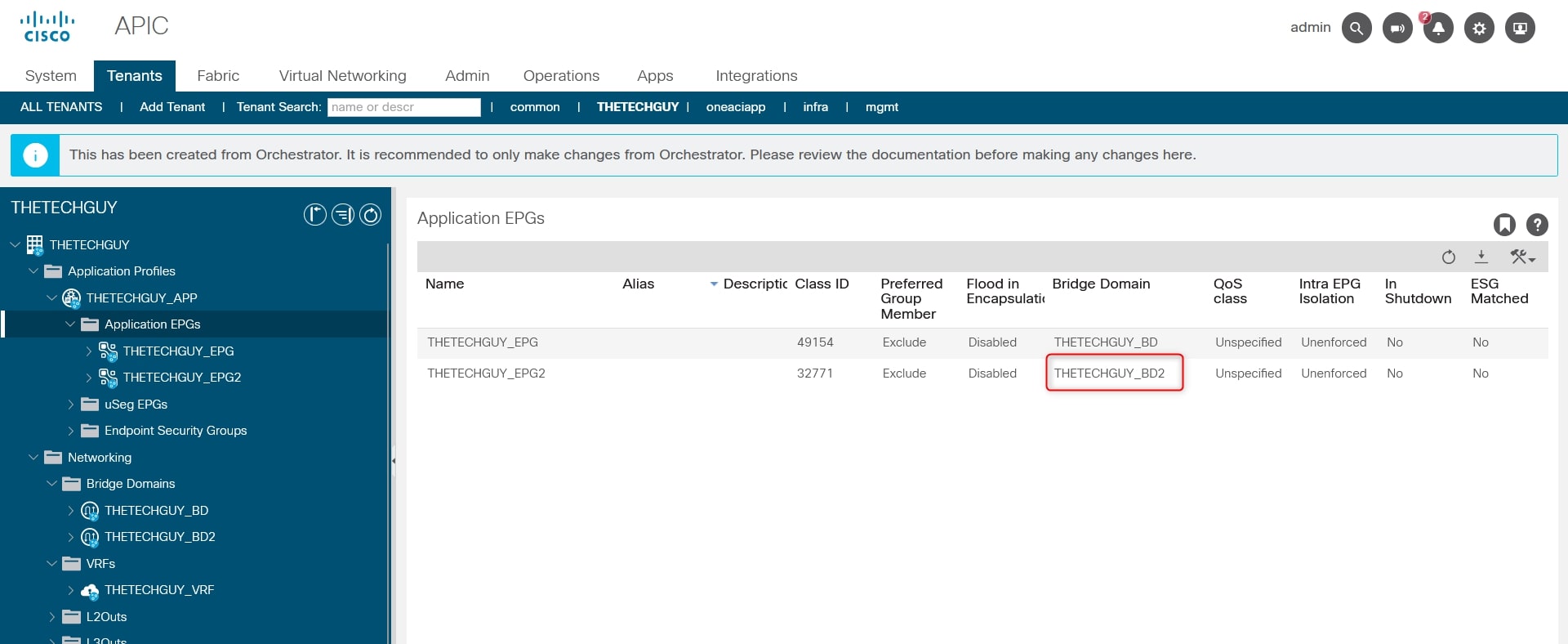Open the tools wrench actions dropdown
The image size is (1568, 644).
point(1521,257)
